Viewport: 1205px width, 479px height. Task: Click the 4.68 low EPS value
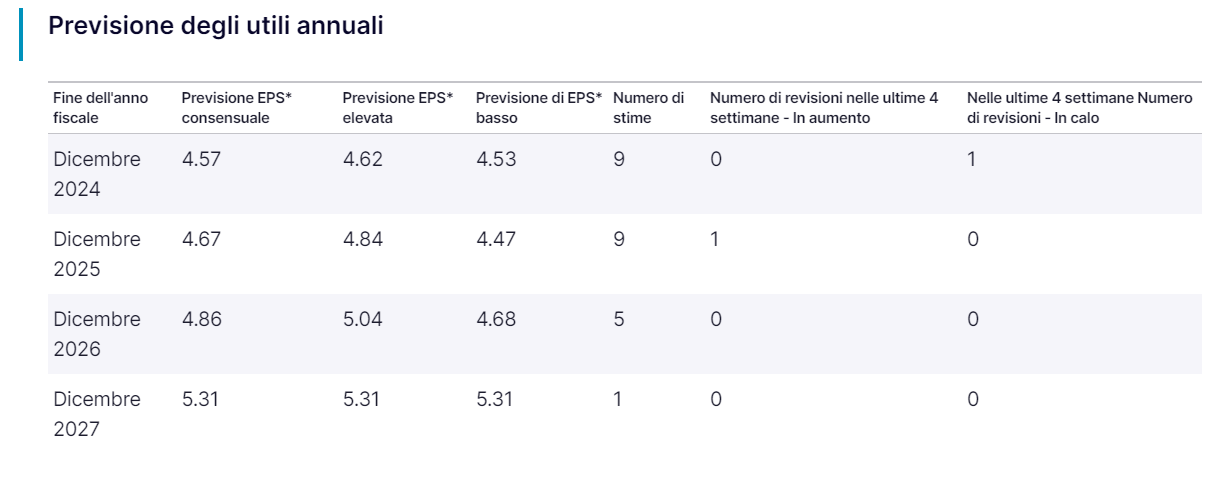[x=496, y=319]
